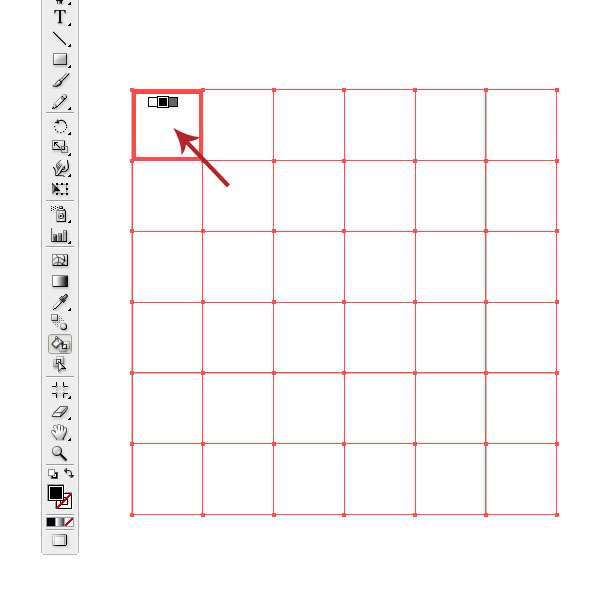
Task: Select the Paintbrush tool
Action: pyautogui.click(x=60, y=81)
